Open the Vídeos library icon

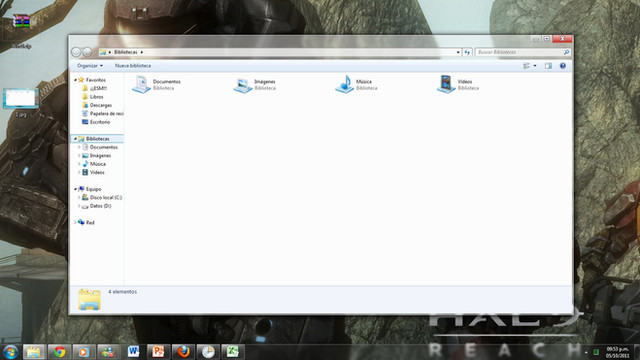446,84
